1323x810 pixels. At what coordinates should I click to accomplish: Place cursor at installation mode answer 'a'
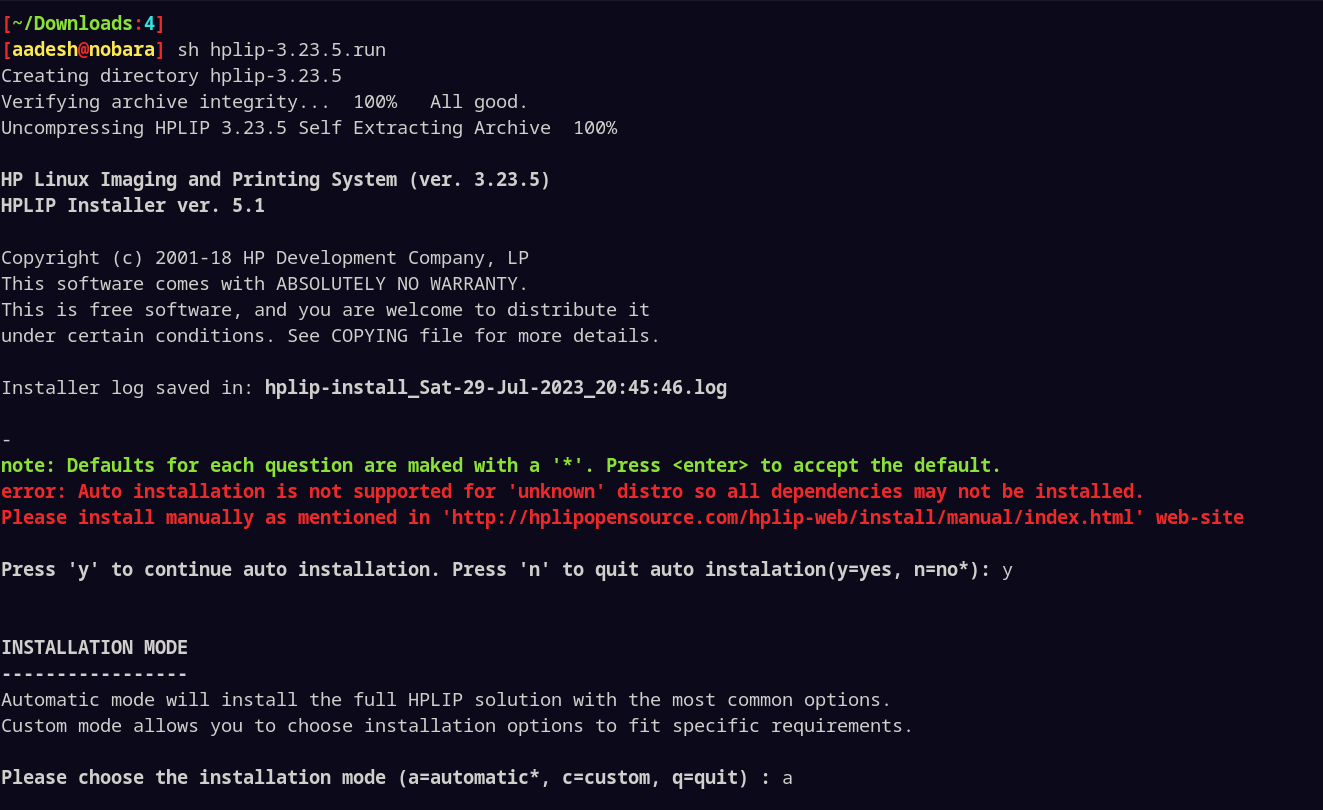coord(787,777)
